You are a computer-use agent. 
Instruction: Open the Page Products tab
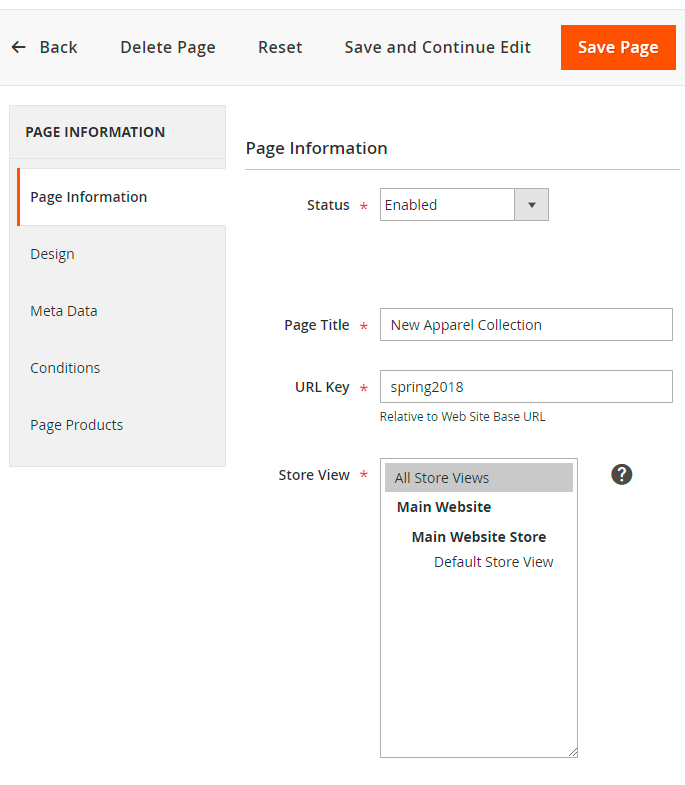(77, 425)
